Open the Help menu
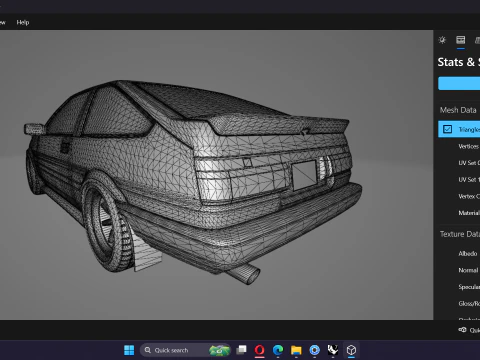This screenshot has width=480, height=360. (23, 22)
